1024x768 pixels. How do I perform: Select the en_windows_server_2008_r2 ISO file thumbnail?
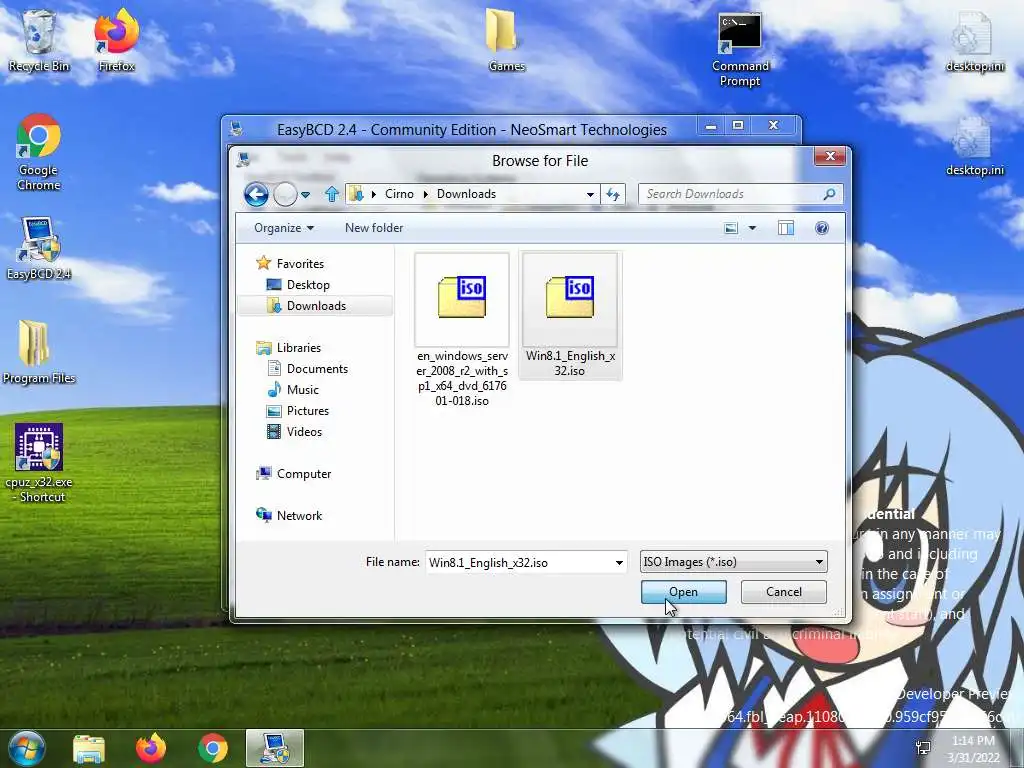[x=462, y=298]
